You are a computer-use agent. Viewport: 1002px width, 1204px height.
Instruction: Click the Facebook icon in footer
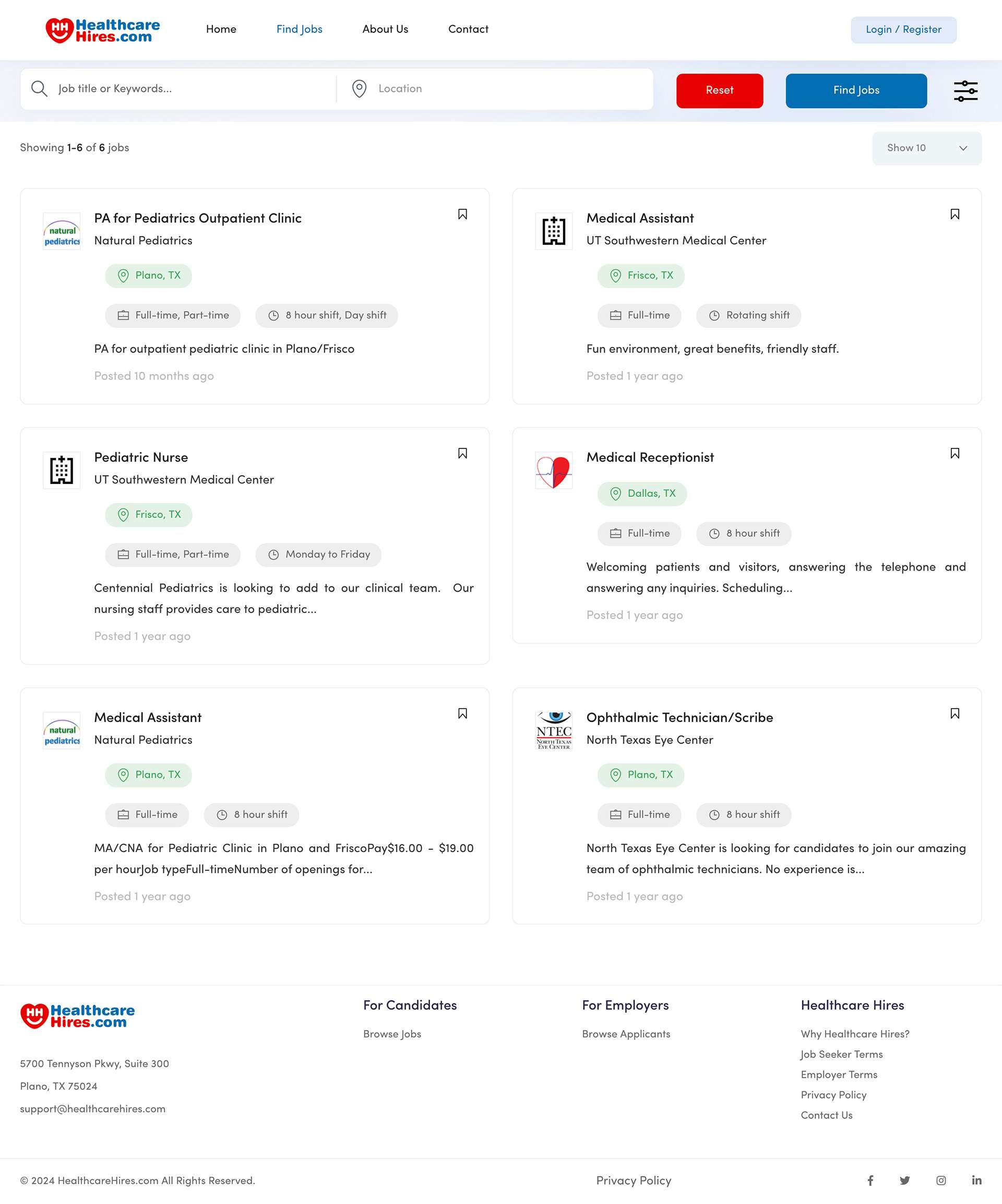(x=870, y=1180)
